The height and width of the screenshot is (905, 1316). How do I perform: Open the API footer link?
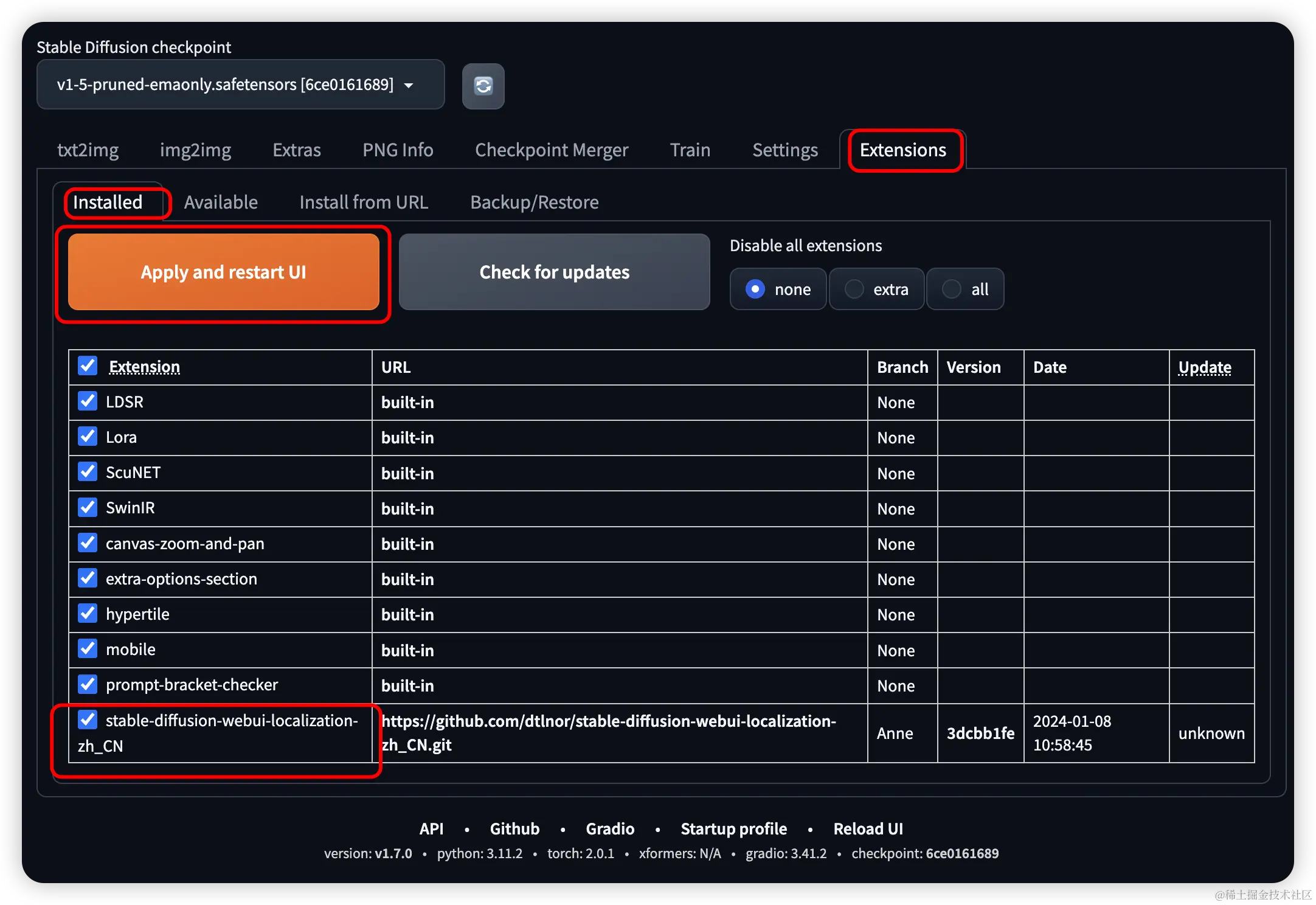coord(431,828)
